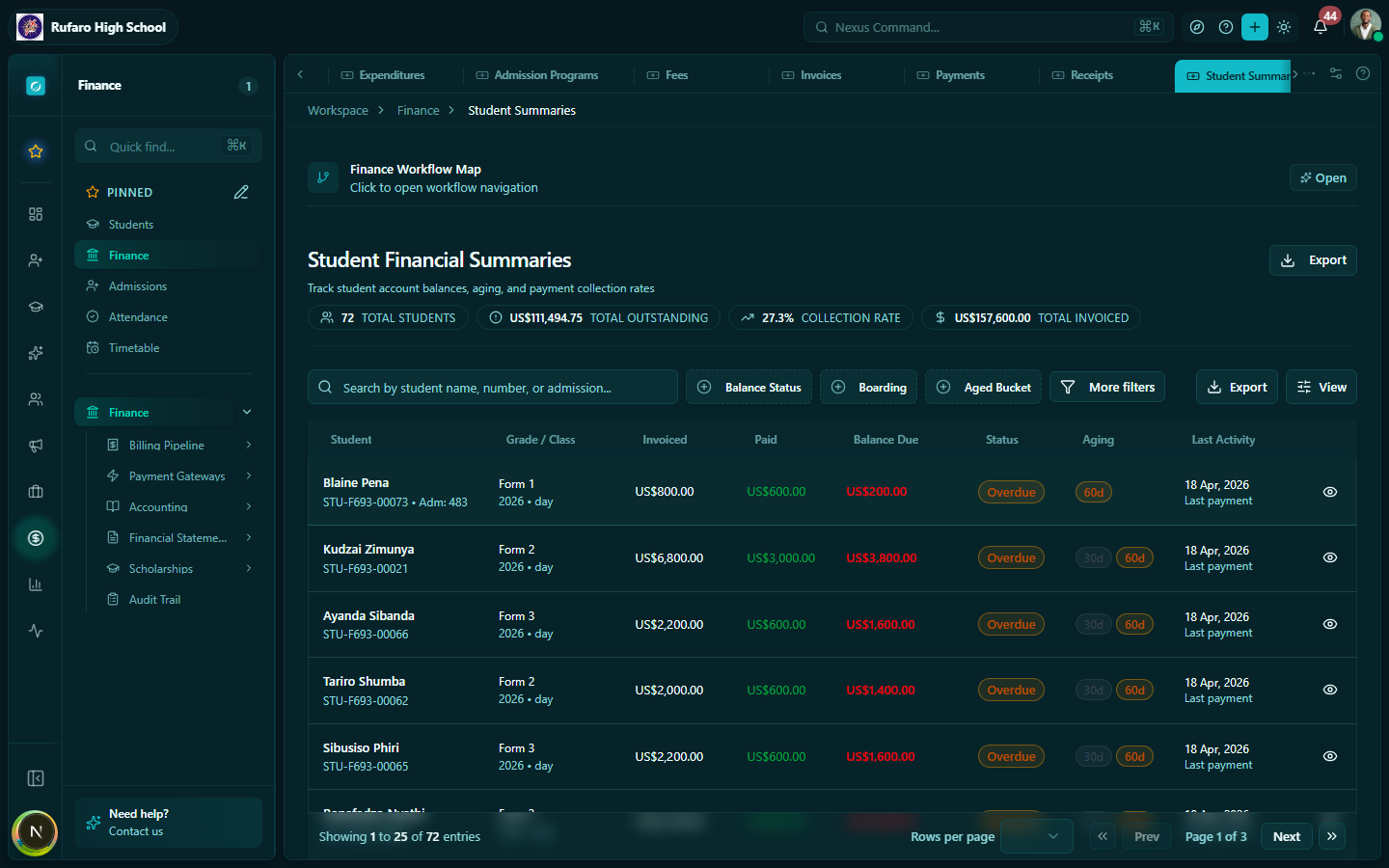View Kudzai Zimunya's record via eye icon
This screenshot has width=1389, height=868.
pyautogui.click(x=1330, y=557)
